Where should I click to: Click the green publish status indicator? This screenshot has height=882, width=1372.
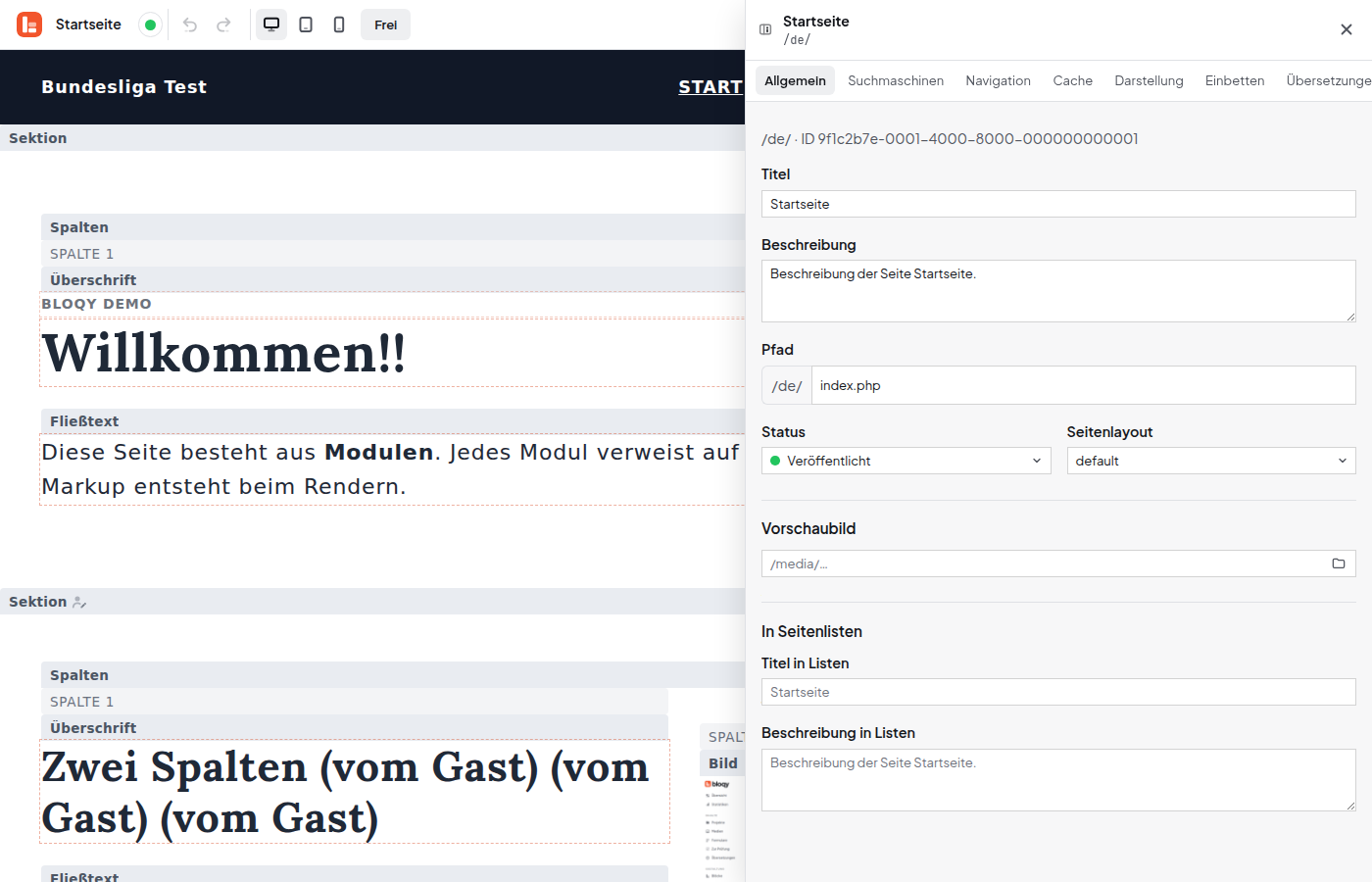tap(150, 25)
